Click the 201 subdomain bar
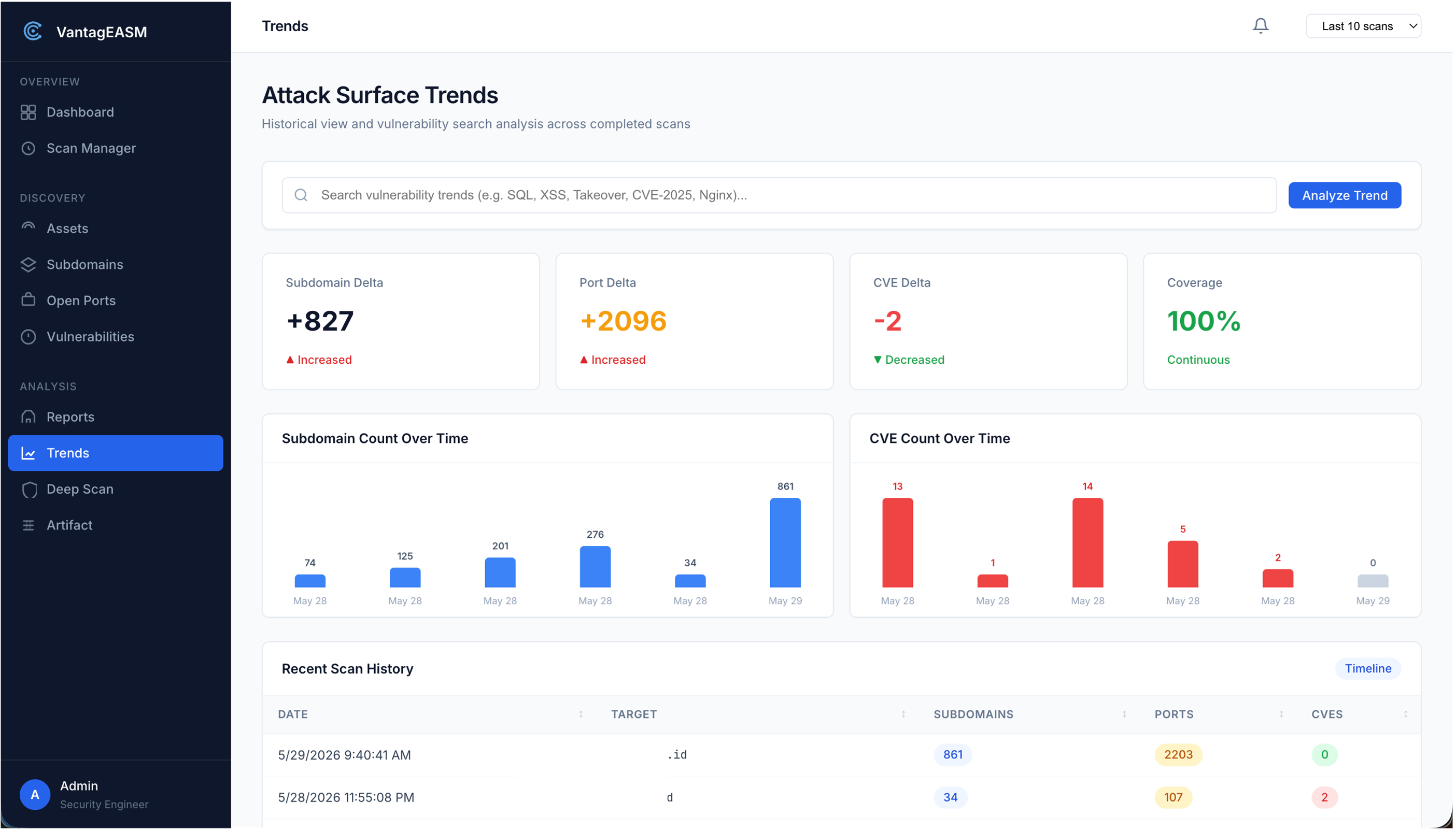 (x=500, y=572)
